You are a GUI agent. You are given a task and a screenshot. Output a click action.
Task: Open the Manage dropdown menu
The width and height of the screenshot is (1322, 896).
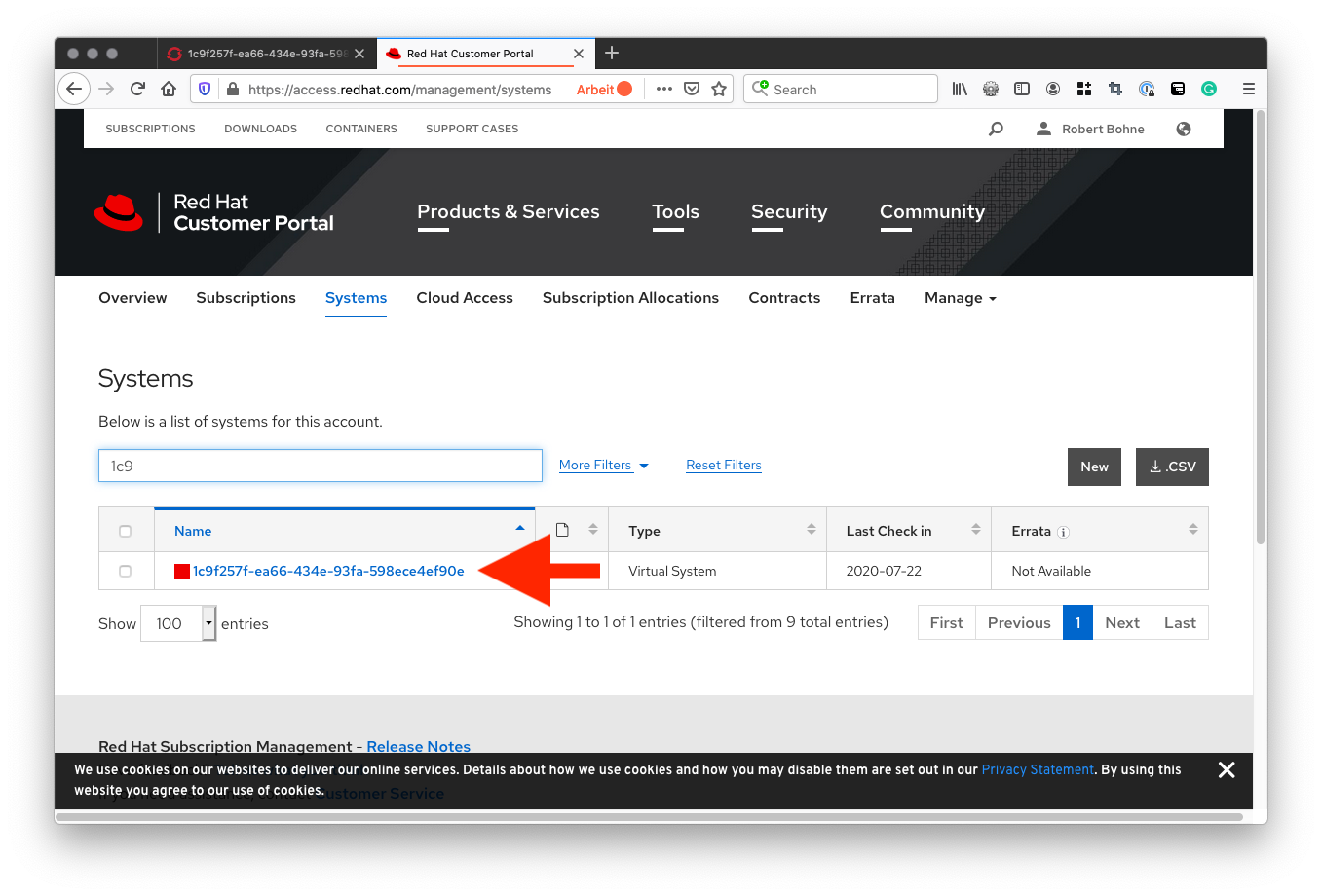click(x=960, y=298)
